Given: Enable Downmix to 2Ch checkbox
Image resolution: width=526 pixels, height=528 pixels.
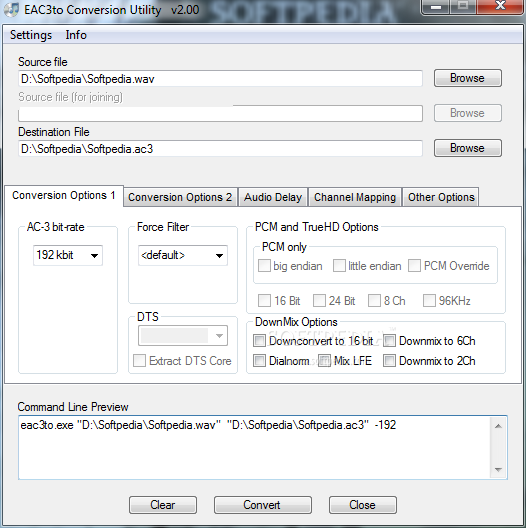Looking at the screenshot, I should click(389, 361).
